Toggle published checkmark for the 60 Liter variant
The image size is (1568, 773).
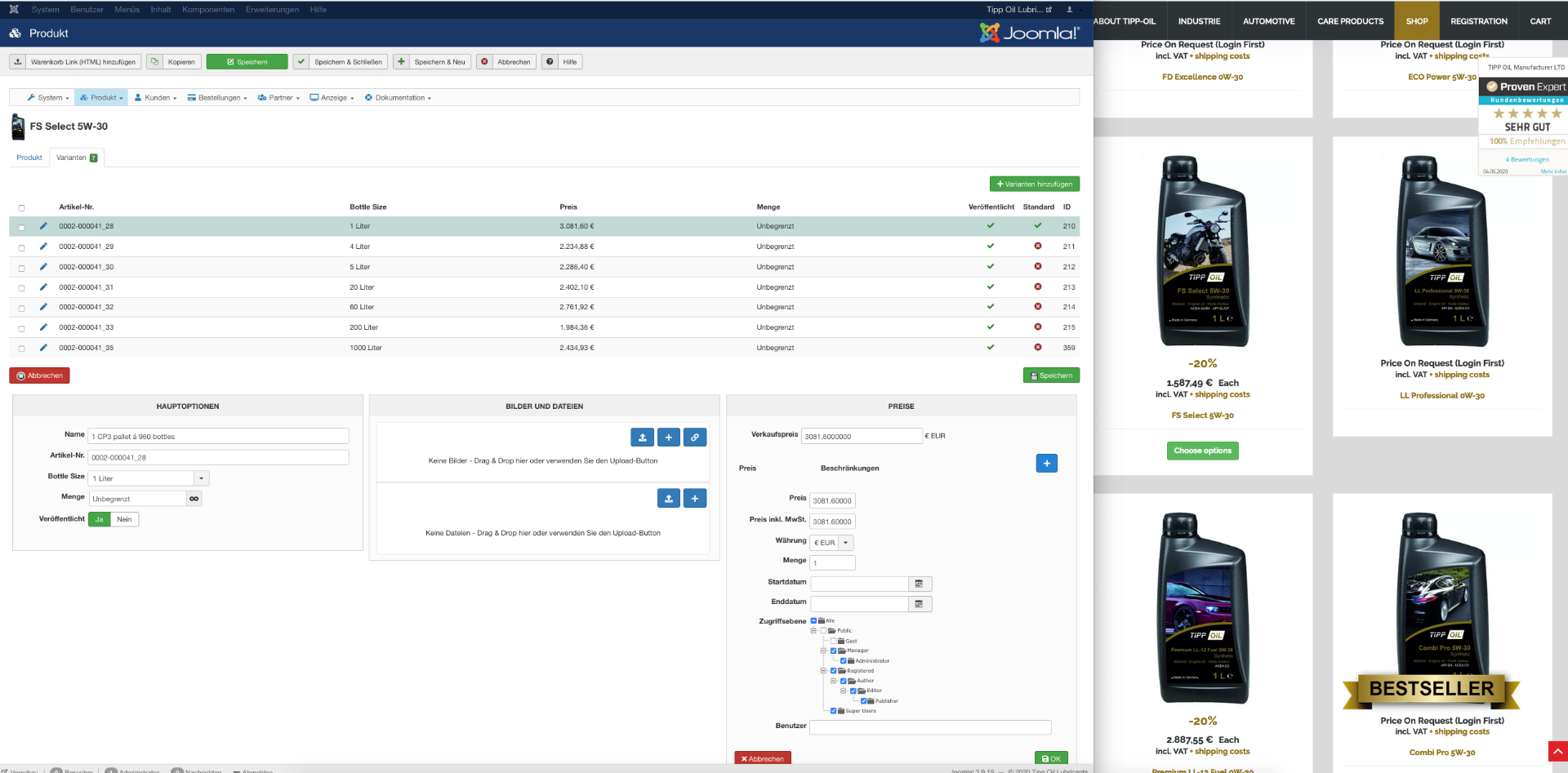point(991,306)
